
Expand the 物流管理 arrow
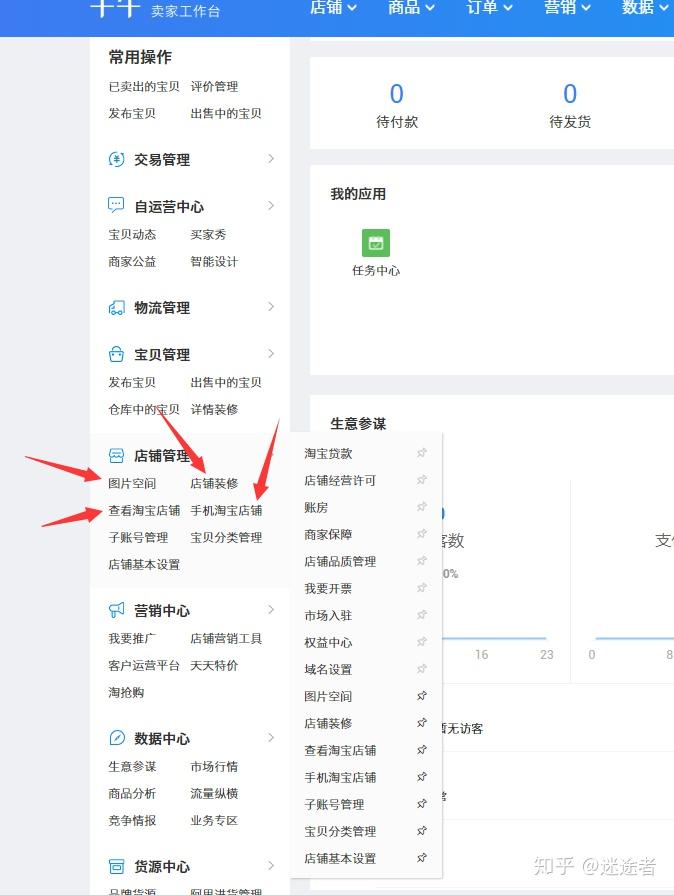tap(271, 307)
